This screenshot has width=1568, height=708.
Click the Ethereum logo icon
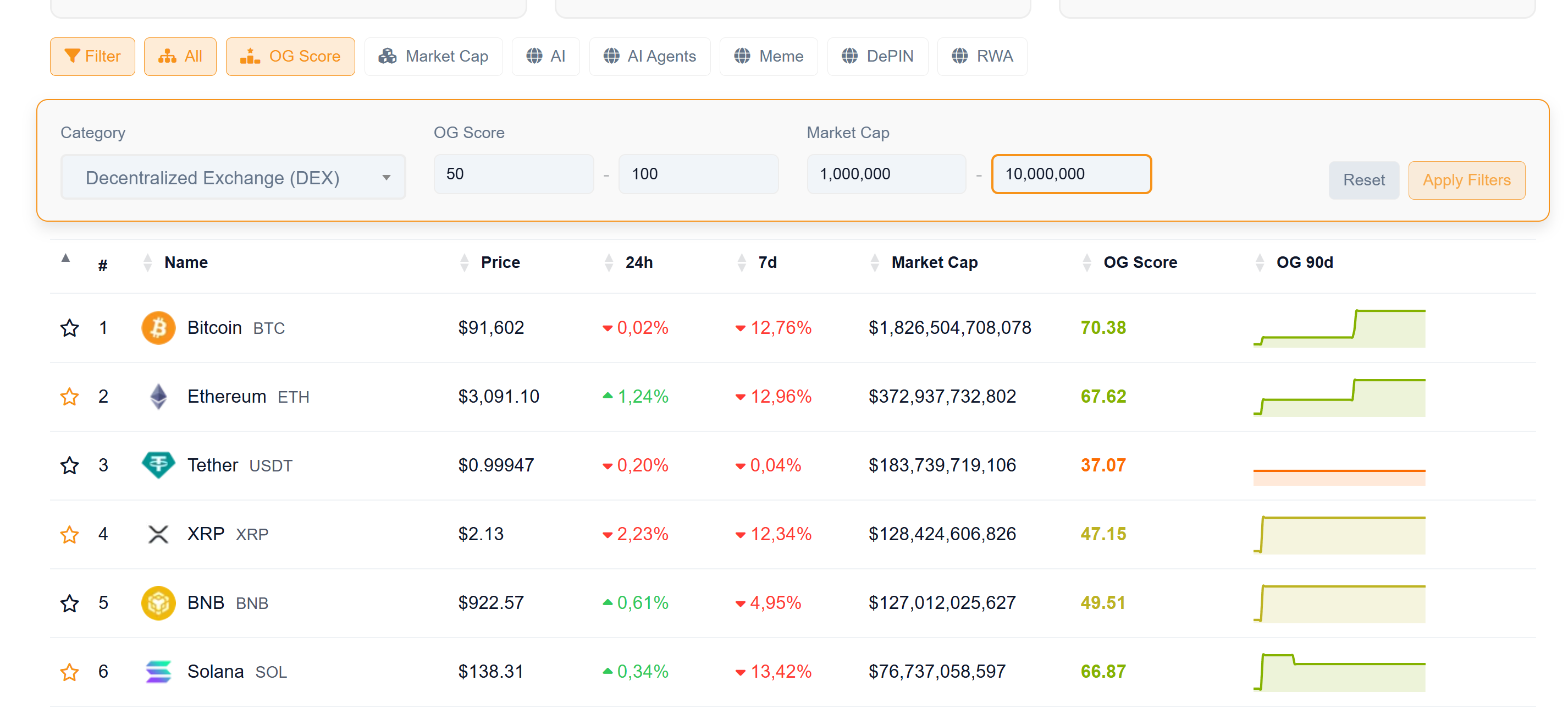click(158, 396)
